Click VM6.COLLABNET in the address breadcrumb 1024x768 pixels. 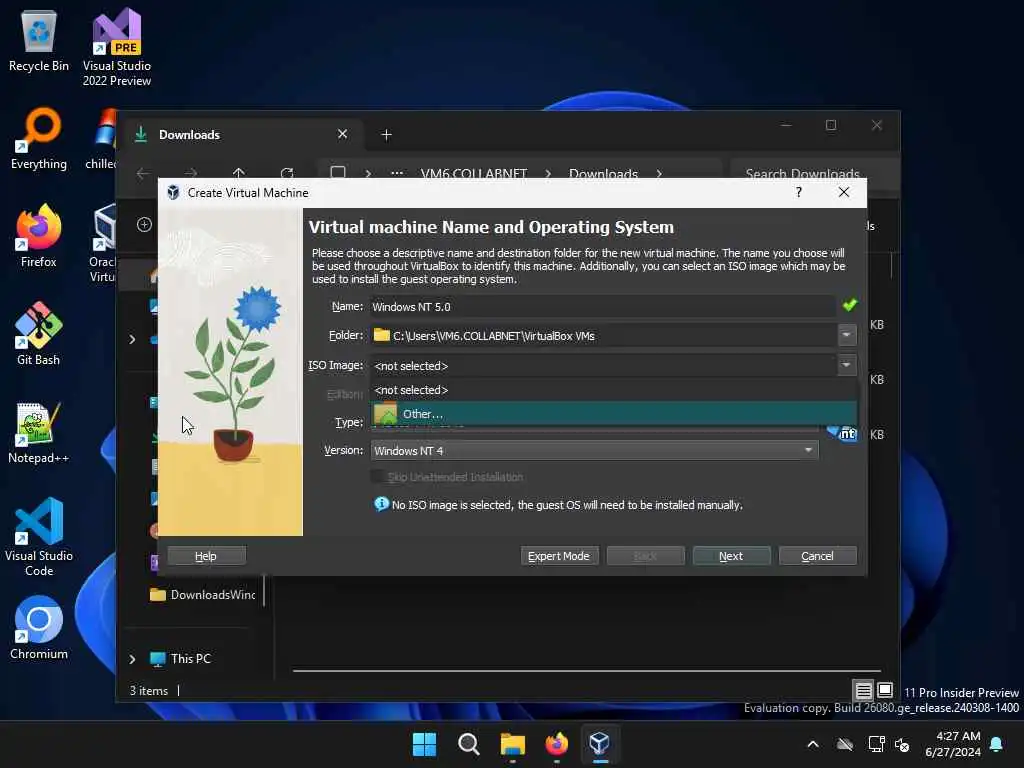pos(473,174)
